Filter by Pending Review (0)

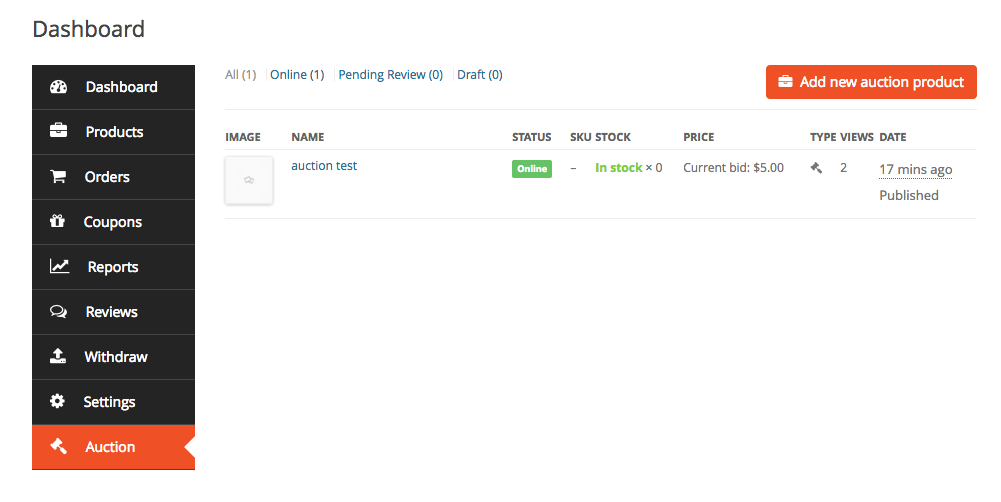[391, 75]
